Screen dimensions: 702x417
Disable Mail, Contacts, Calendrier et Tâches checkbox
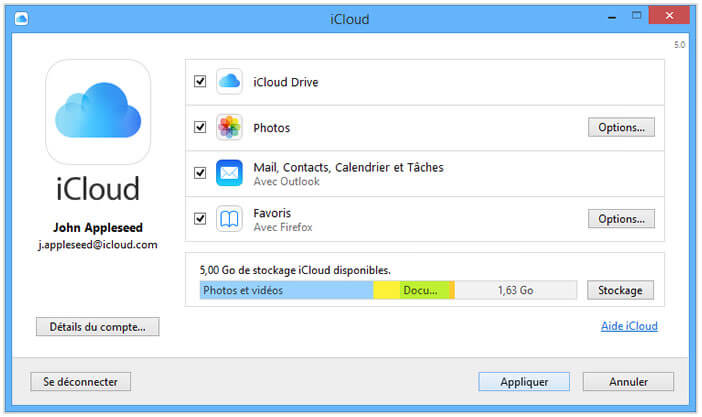pyautogui.click(x=200, y=173)
